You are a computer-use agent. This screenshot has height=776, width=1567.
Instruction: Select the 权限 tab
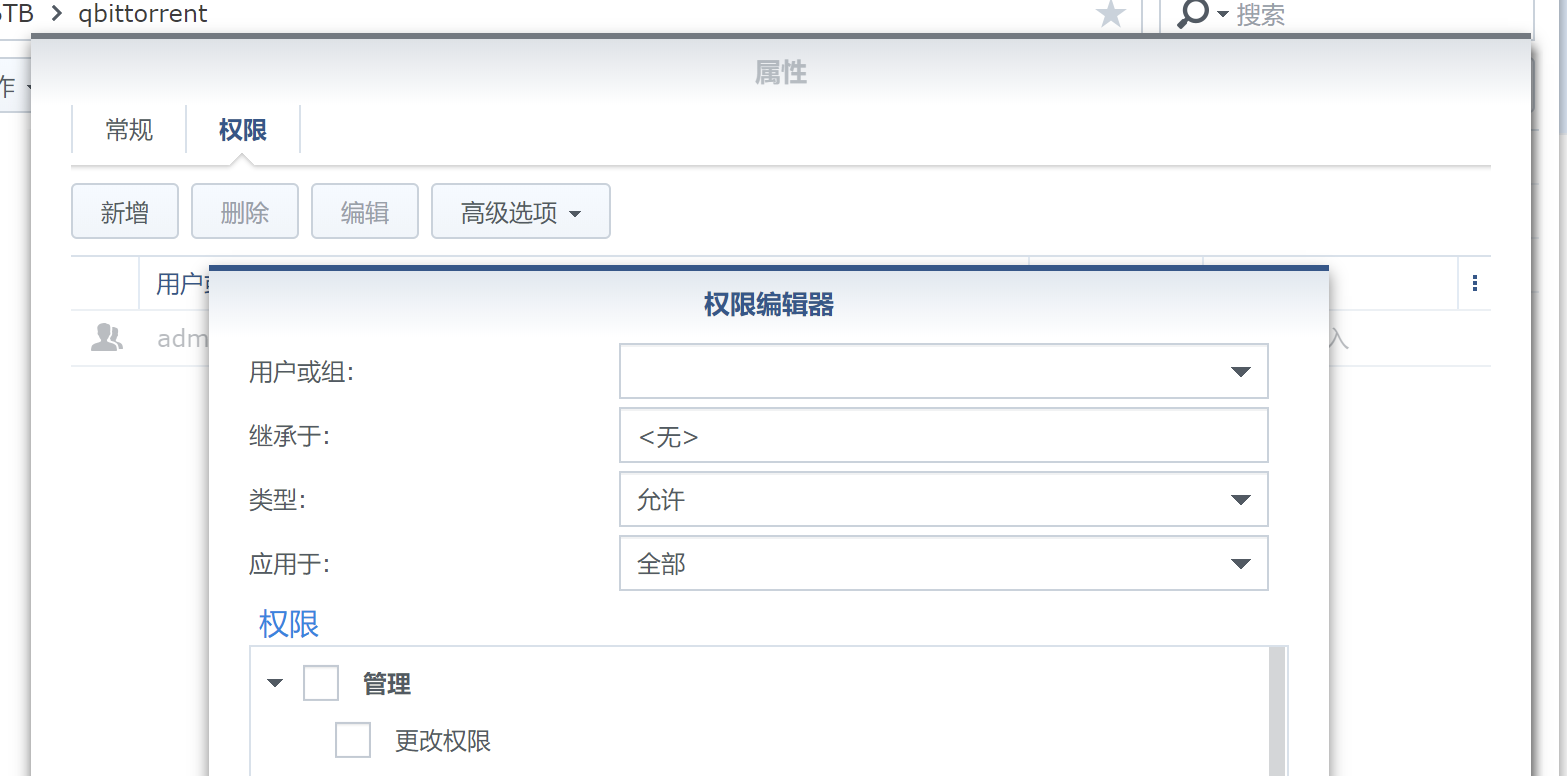tap(243, 130)
